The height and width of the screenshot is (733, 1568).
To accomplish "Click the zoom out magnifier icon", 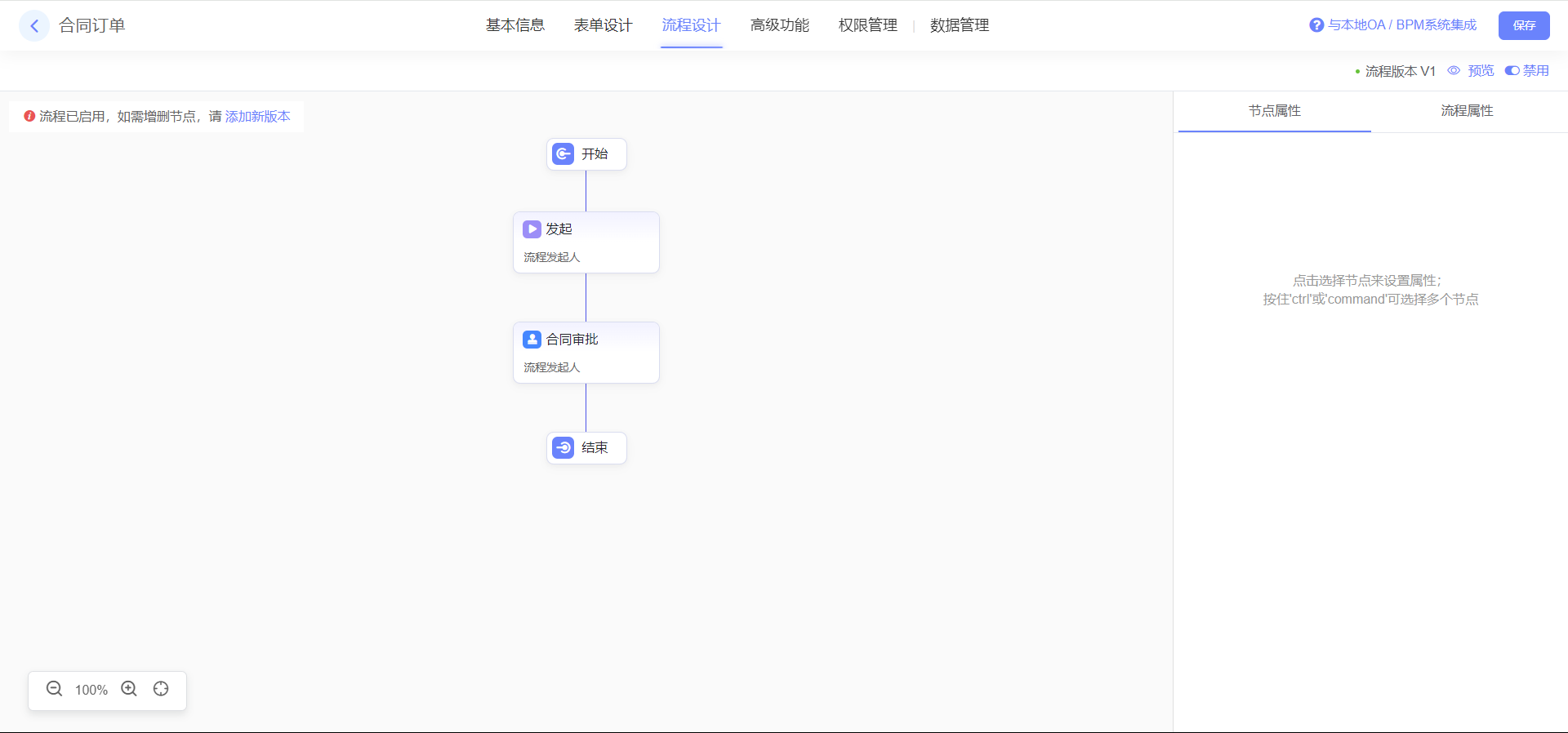I will (54, 689).
